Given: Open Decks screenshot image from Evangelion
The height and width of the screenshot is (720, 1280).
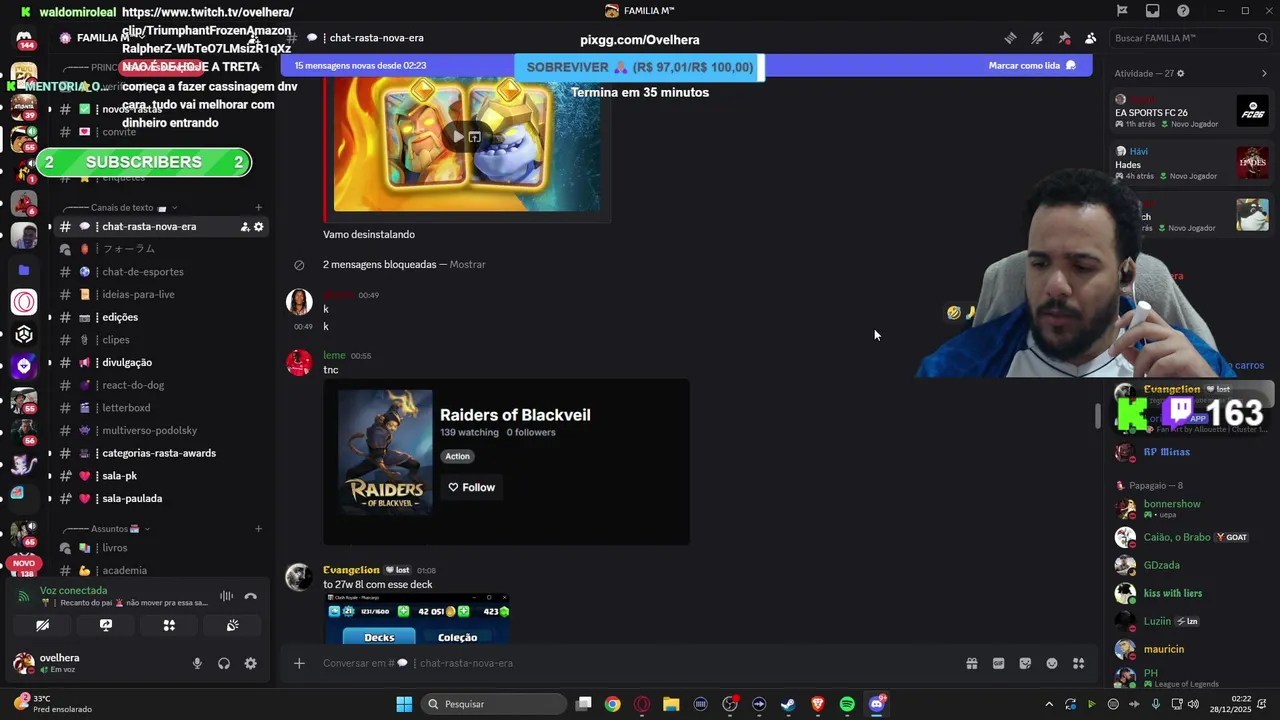Looking at the screenshot, I should 417,620.
